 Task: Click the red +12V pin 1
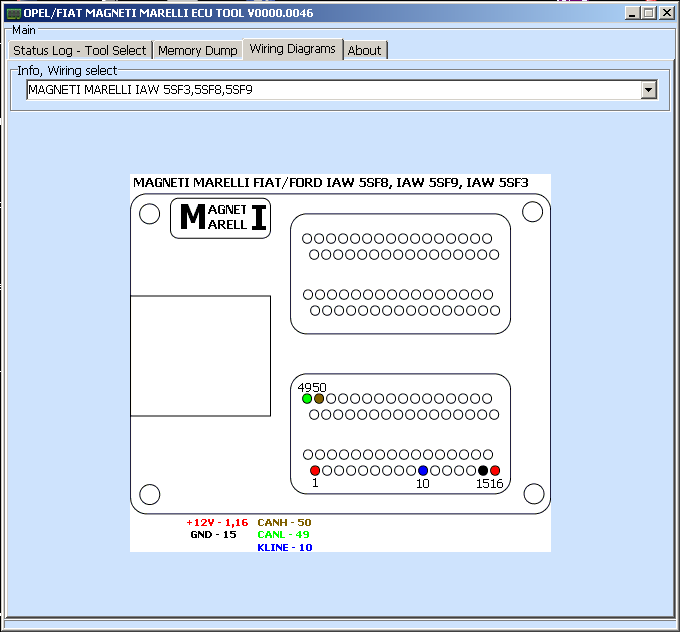(315, 470)
